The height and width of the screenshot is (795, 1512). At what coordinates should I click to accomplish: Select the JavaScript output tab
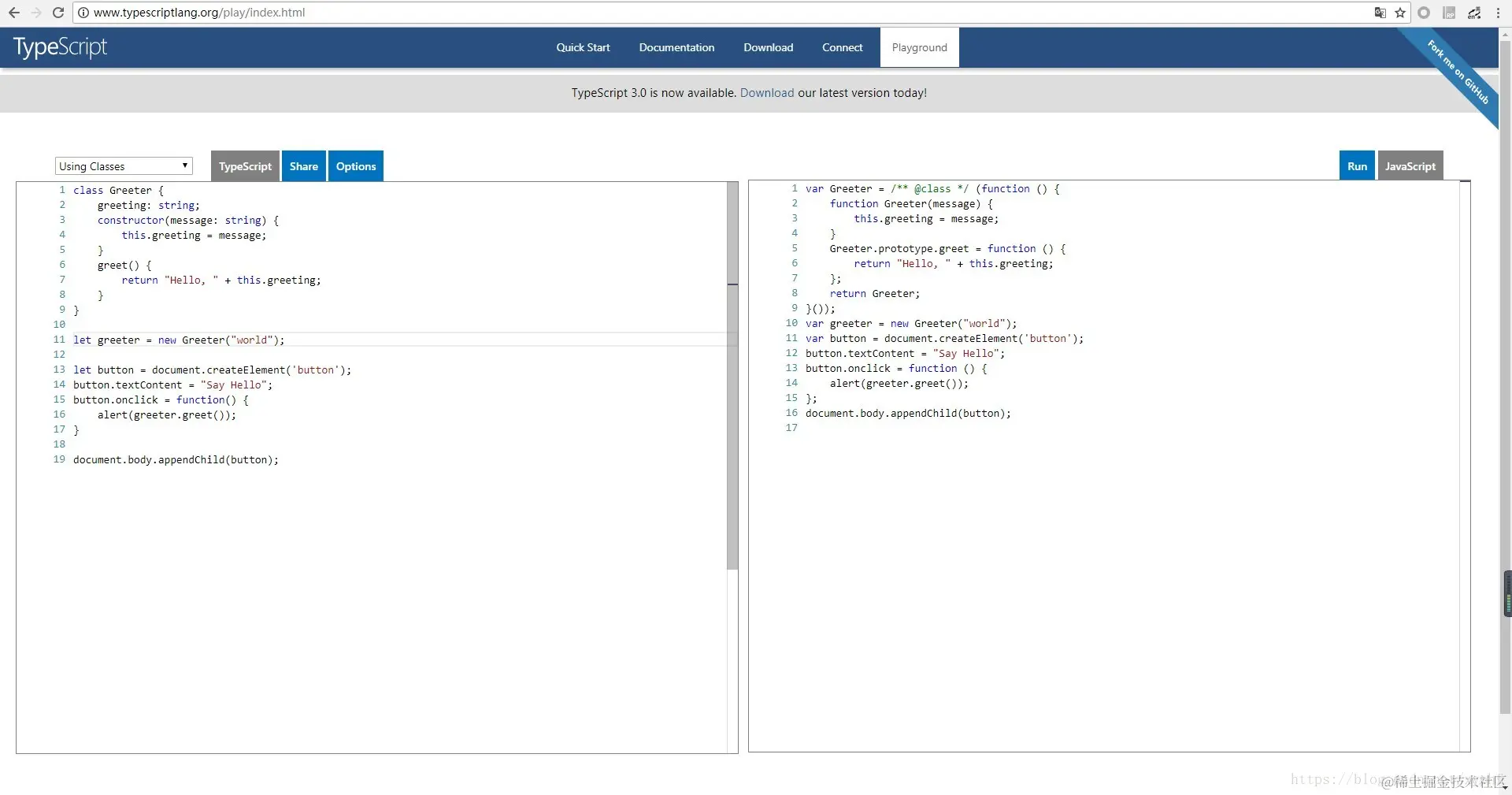coord(1410,166)
